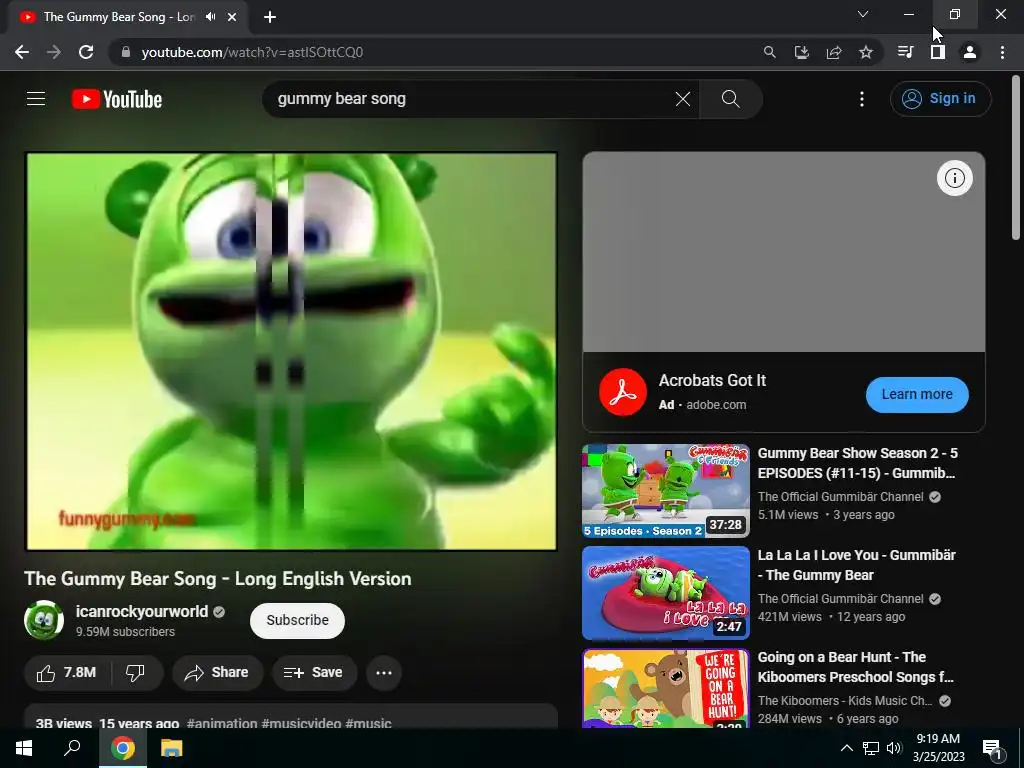Click the address bar URL
Image resolution: width=1024 pixels, height=768 pixels.
click(252, 52)
